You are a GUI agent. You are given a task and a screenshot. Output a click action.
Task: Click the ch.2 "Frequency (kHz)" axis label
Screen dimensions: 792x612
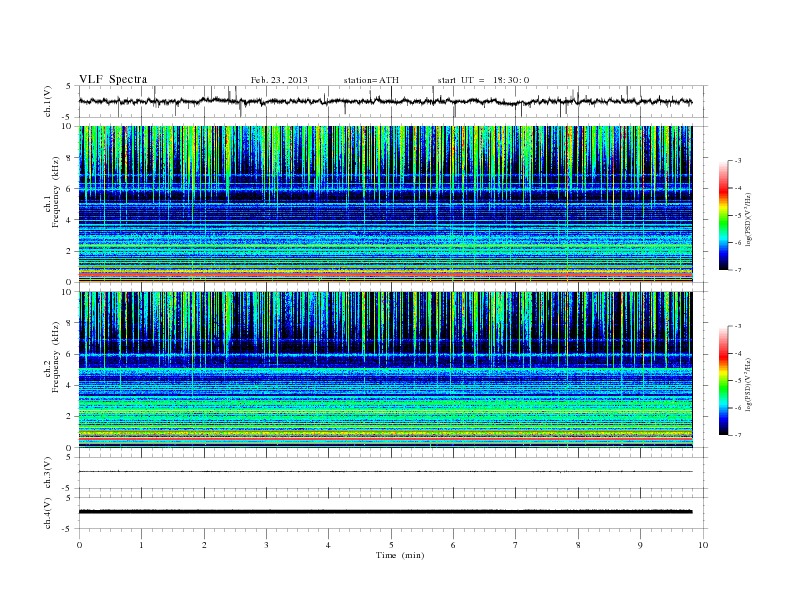pyautogui.click(x=56, y=356)
